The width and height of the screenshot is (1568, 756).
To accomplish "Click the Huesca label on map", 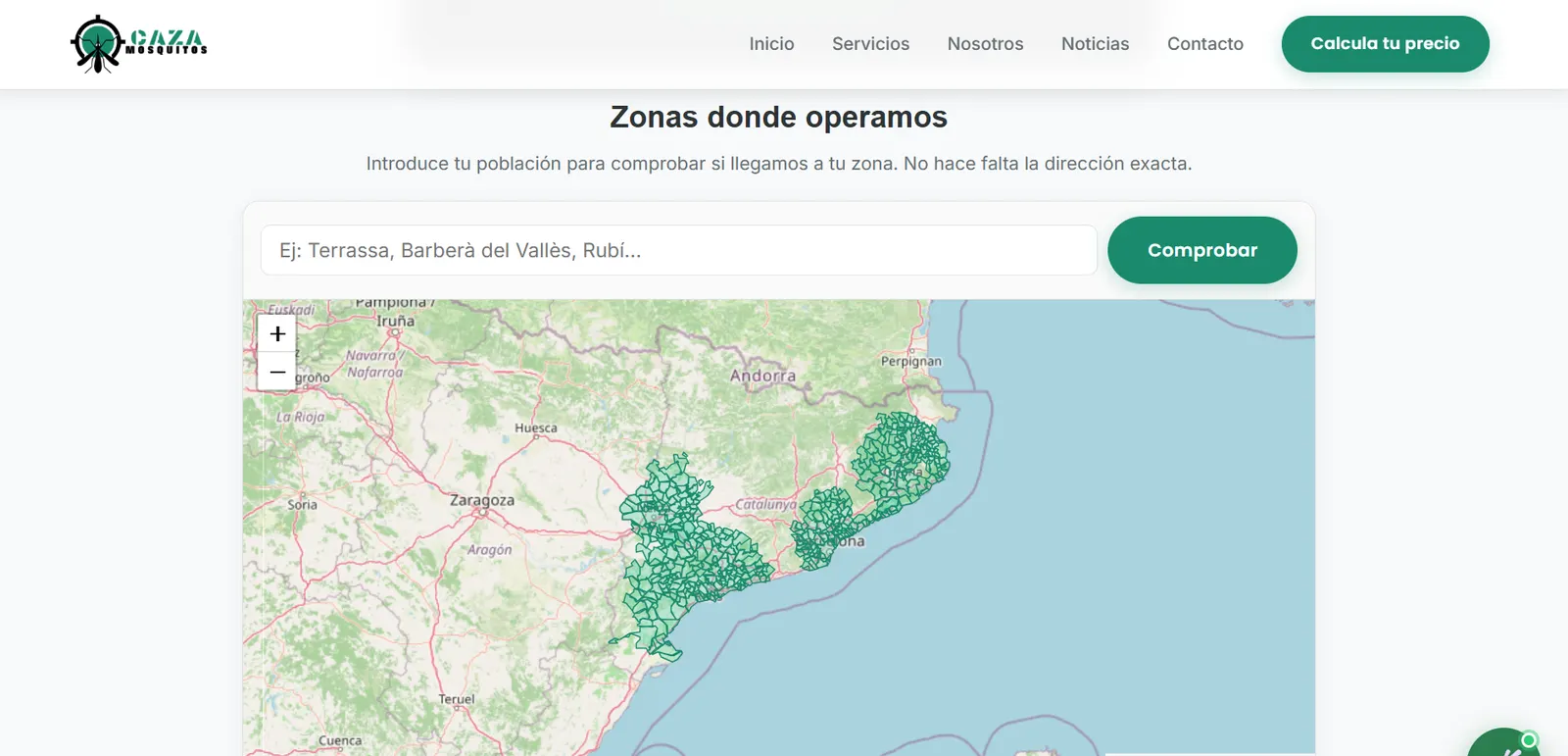I will 536,428.
